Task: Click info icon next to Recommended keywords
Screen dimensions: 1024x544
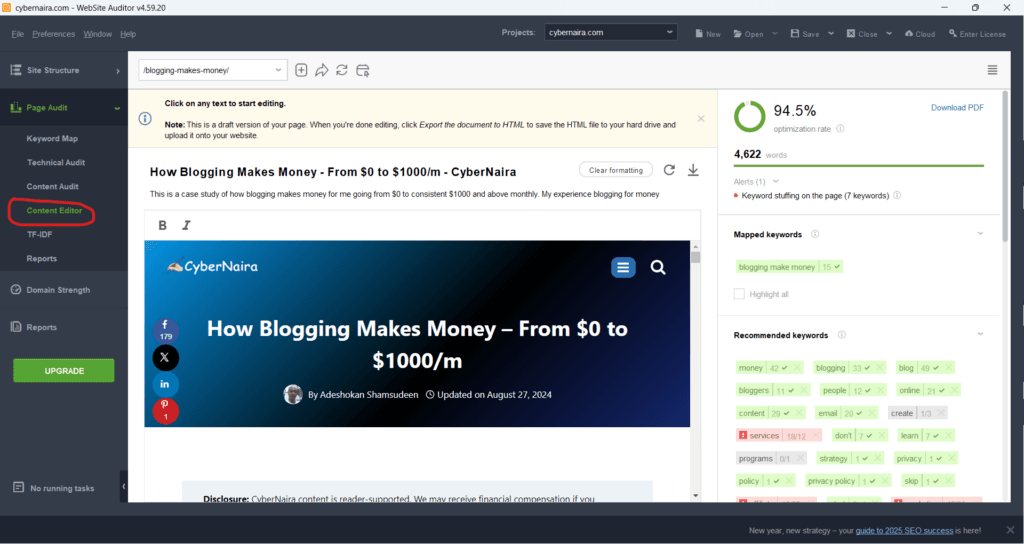Action: (842, 335)
